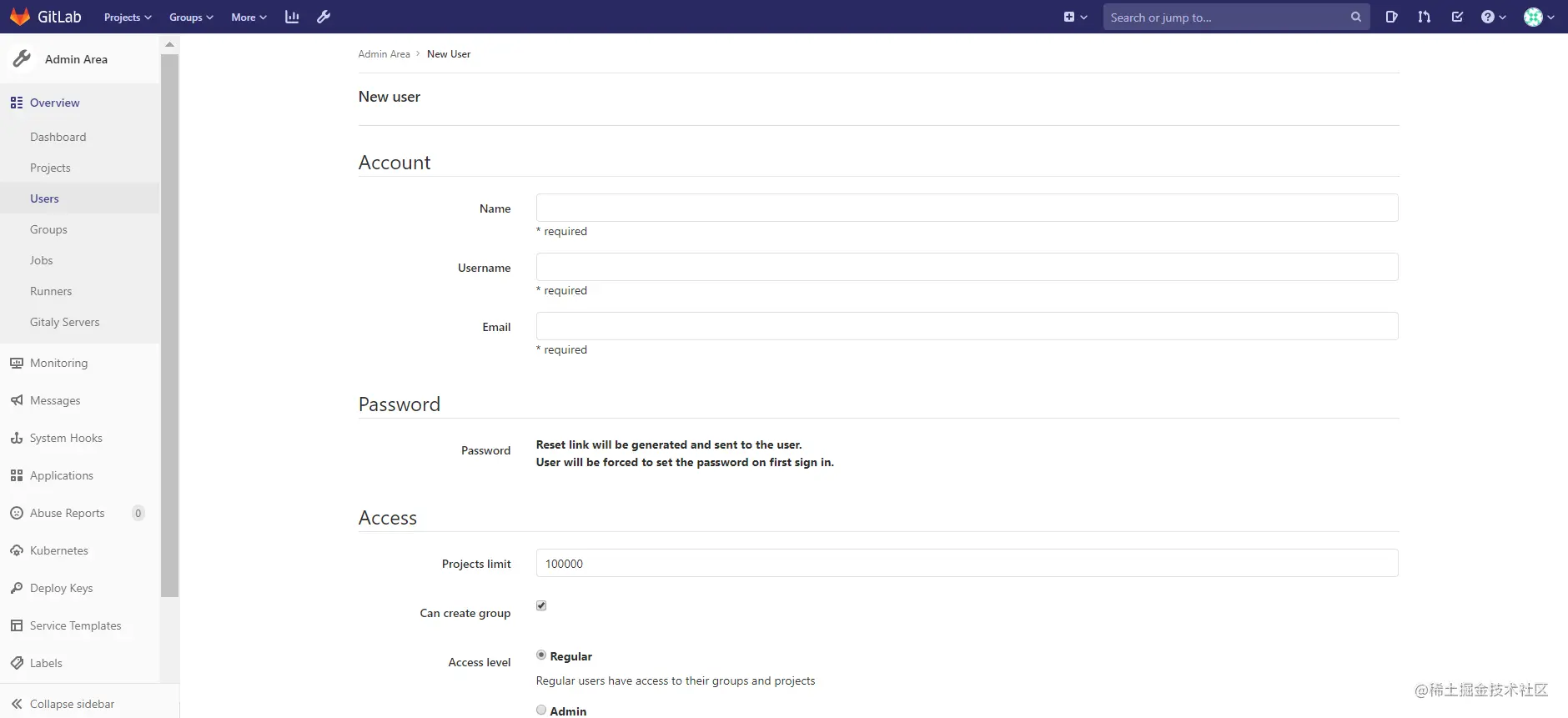Open the Monitoring section
The height and width of the screenshot is (718, 1568).
[58, 363]
